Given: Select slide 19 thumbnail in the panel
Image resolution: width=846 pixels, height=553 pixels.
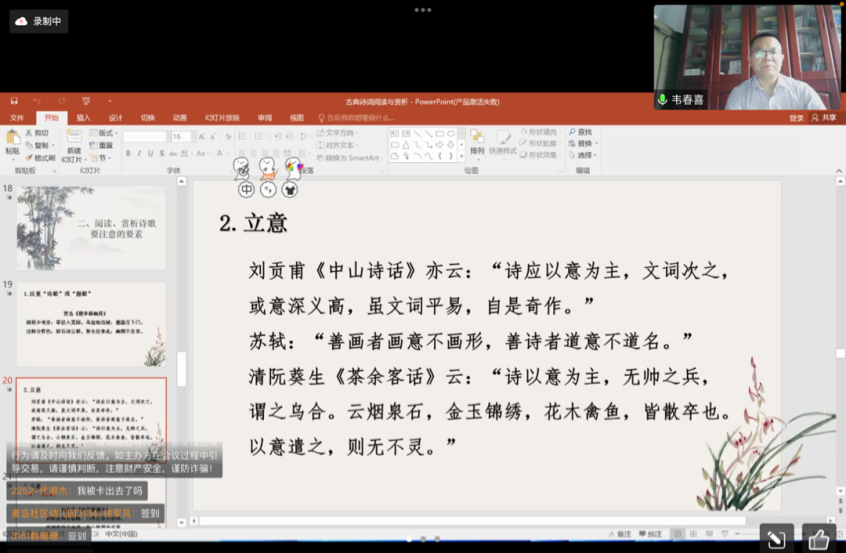Looking at the screenshot, I should click(91, 323).
